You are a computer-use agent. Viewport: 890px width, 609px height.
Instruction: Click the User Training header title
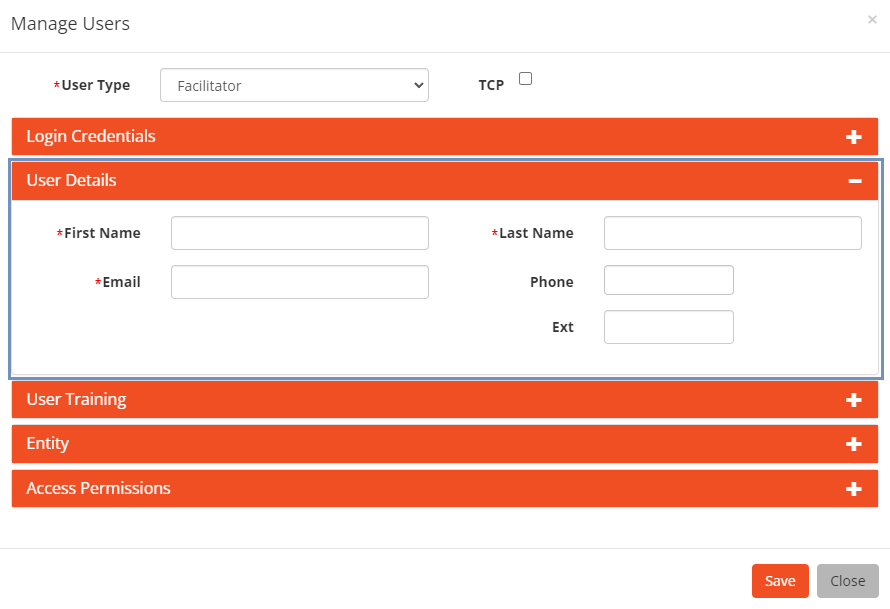pos(77,400)
